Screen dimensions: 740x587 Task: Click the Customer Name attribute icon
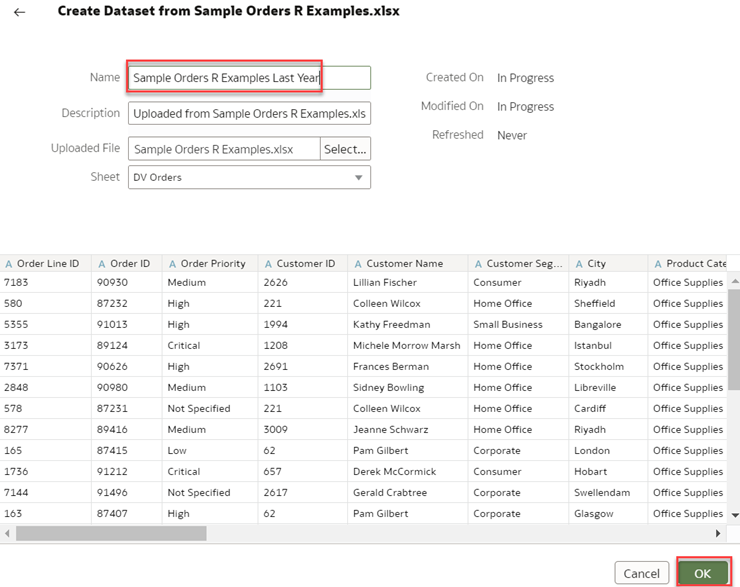[x=358, y=264]
